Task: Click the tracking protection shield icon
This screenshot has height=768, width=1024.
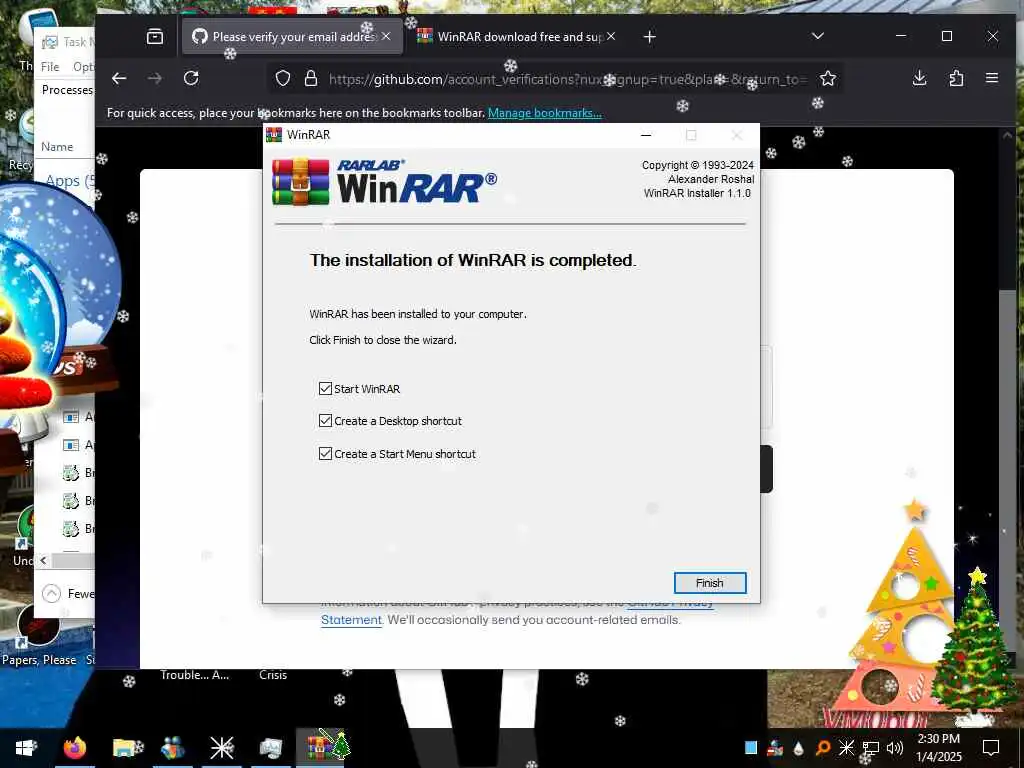Action: 283,78
